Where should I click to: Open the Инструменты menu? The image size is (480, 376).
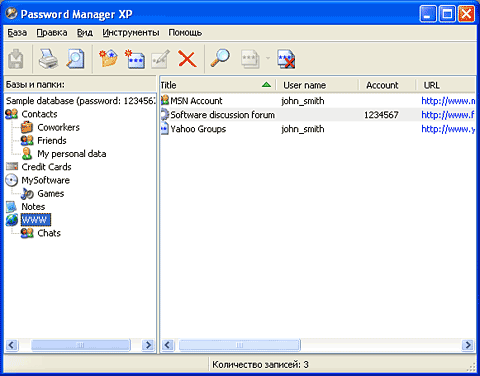click(131, 33)
